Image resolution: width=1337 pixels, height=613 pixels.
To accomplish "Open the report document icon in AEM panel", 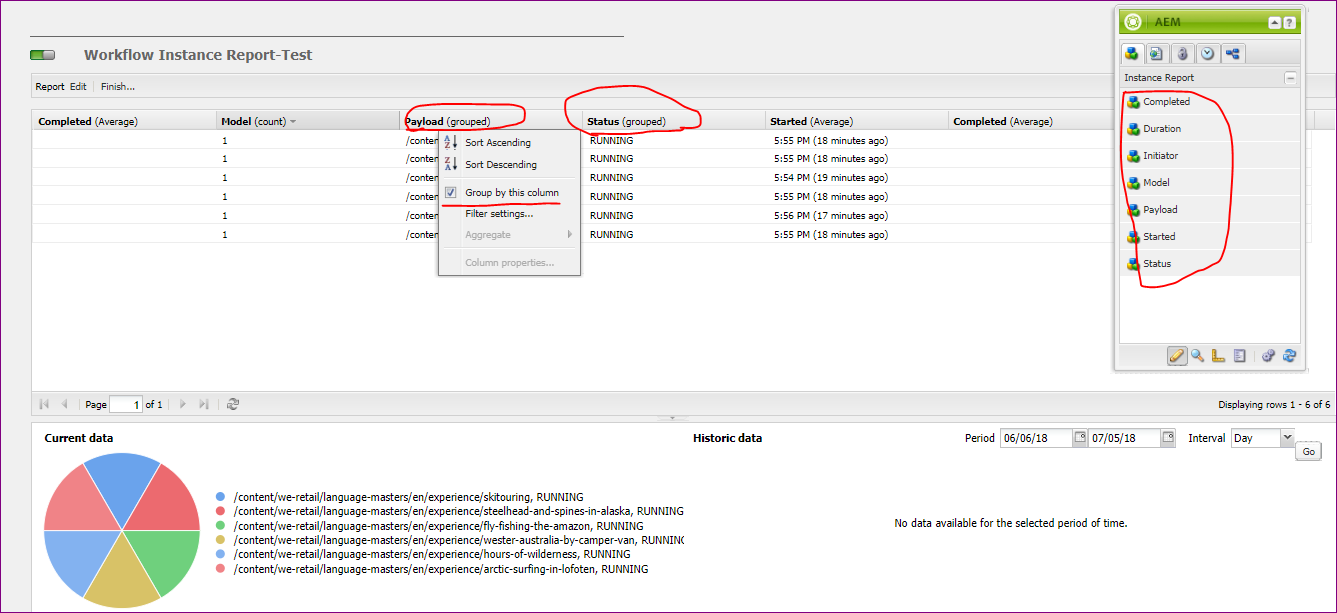I will click(x=1240, y=355).
